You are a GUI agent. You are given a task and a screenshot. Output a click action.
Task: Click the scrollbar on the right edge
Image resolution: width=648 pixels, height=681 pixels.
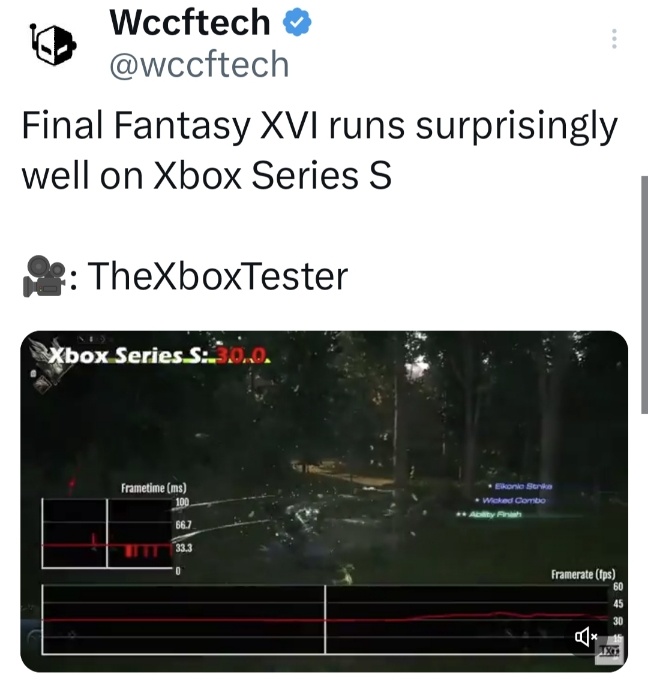click(x=644, y=294)
